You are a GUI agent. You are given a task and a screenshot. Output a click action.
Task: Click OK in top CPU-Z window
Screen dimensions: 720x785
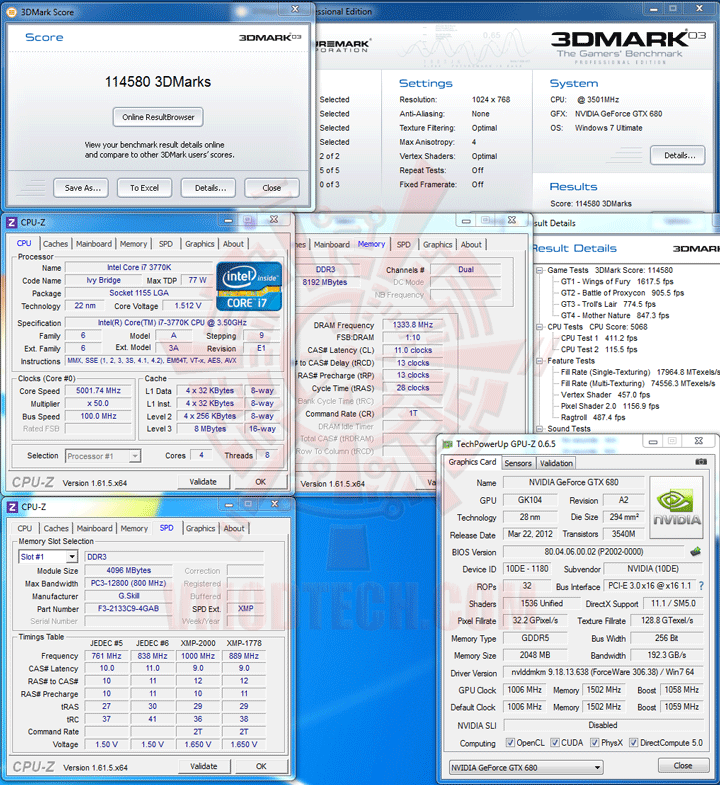(x=261, y=482)
